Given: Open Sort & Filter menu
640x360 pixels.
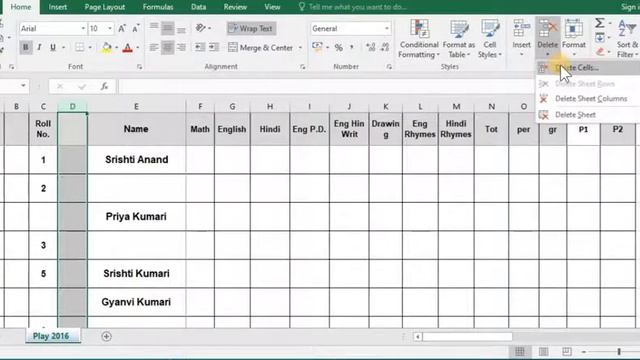Looking at the screenshot, I should [627, 39].
